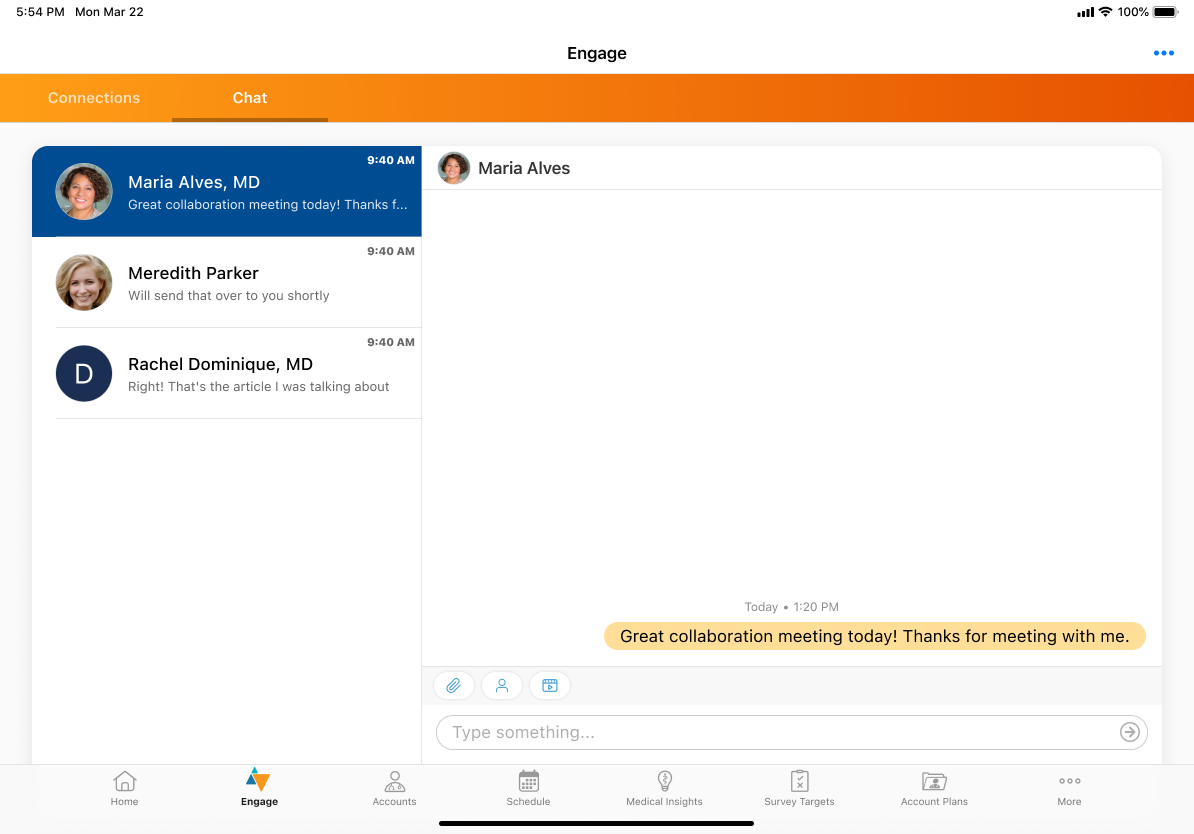Image resolution: width=1194 pixels, height=834 pixels.
Task: Tap the media presentation icon in chat toolbar
Action: pos(549,685)
